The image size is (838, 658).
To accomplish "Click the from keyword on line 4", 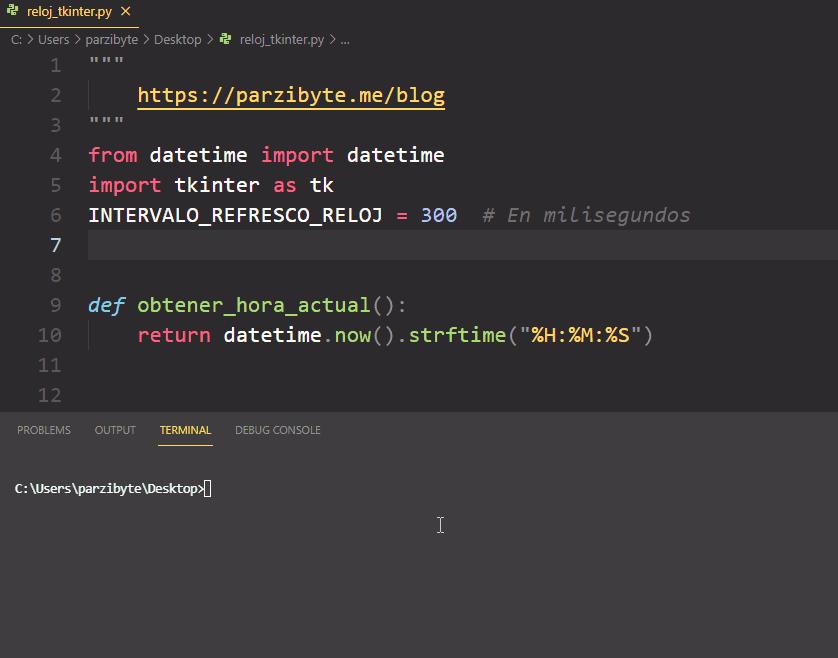I will 113,155.
